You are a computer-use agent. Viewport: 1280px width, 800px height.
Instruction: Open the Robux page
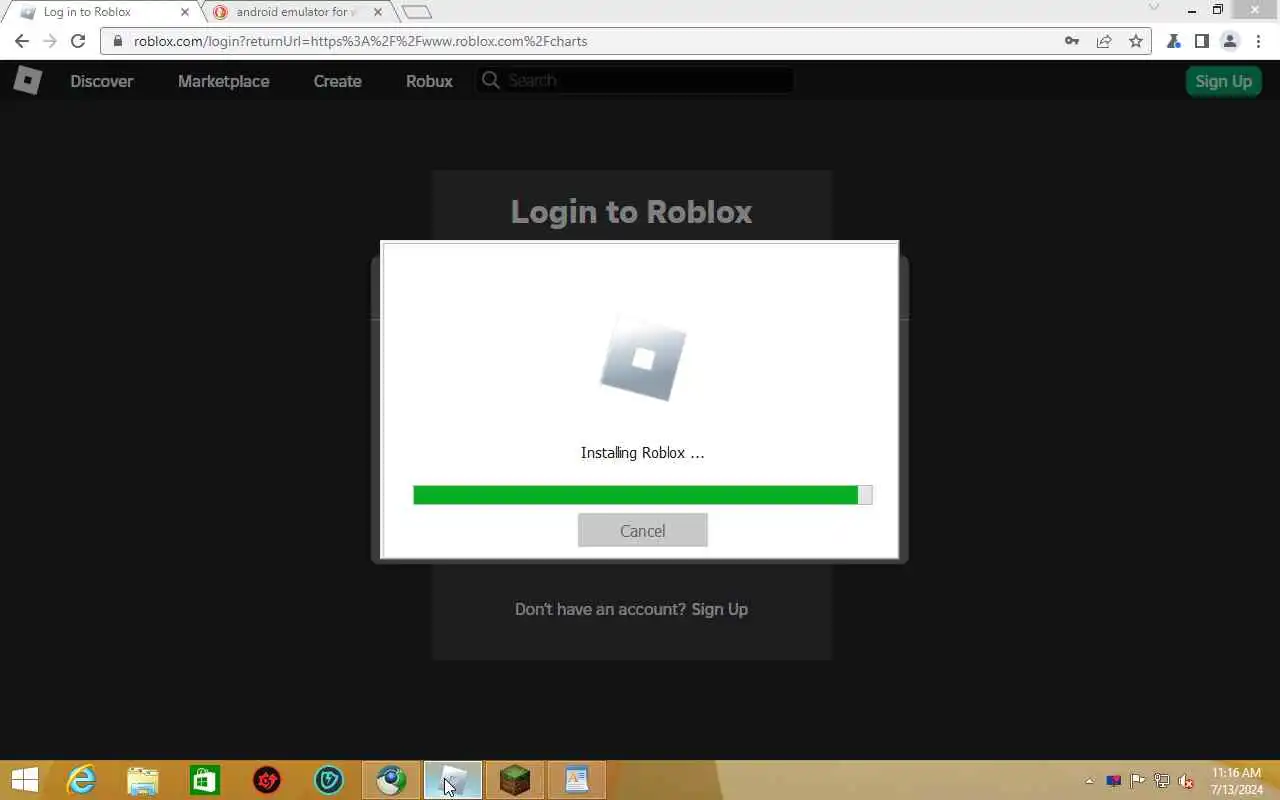[429, 81]
